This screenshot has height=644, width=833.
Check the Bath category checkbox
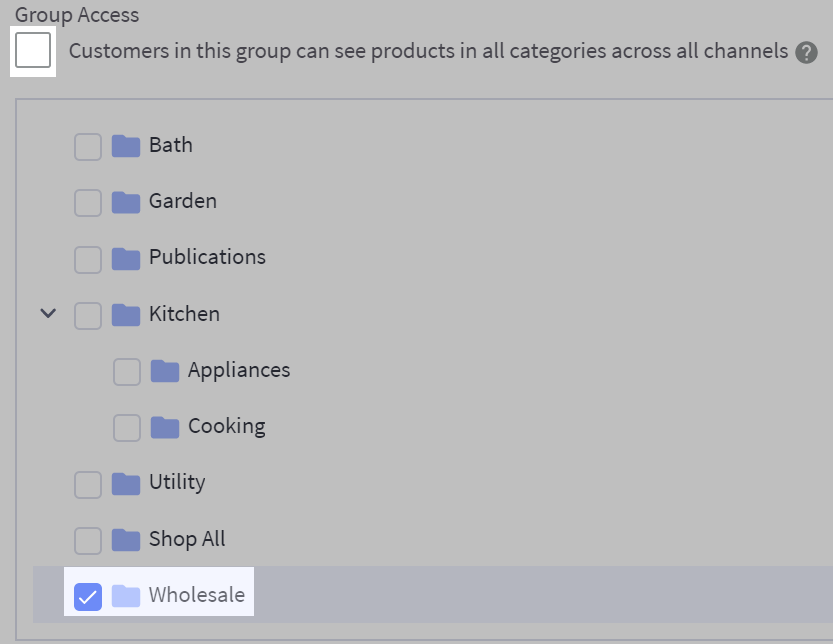87,146
